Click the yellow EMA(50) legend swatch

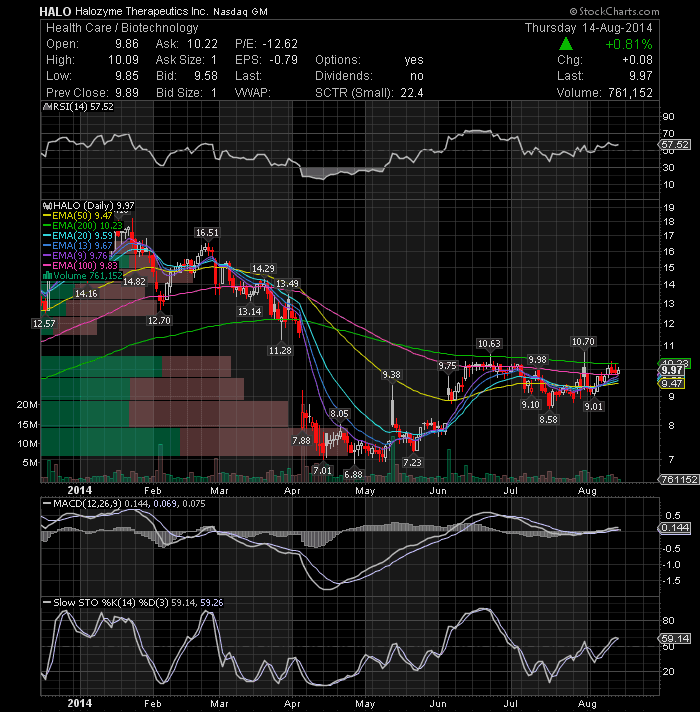coord(47,216)
